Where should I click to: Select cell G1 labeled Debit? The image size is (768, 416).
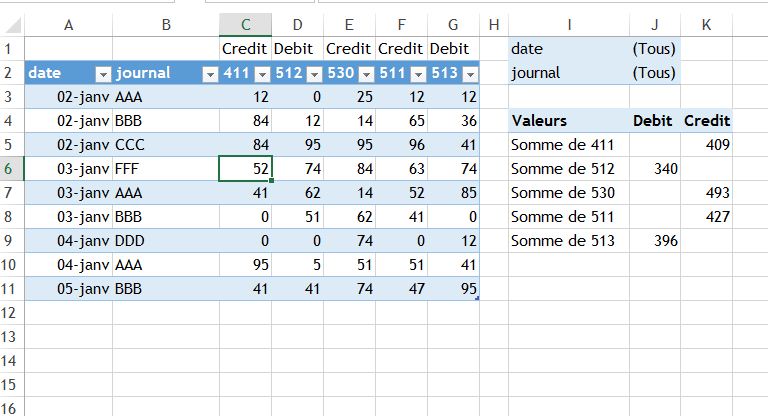[453, 49]
